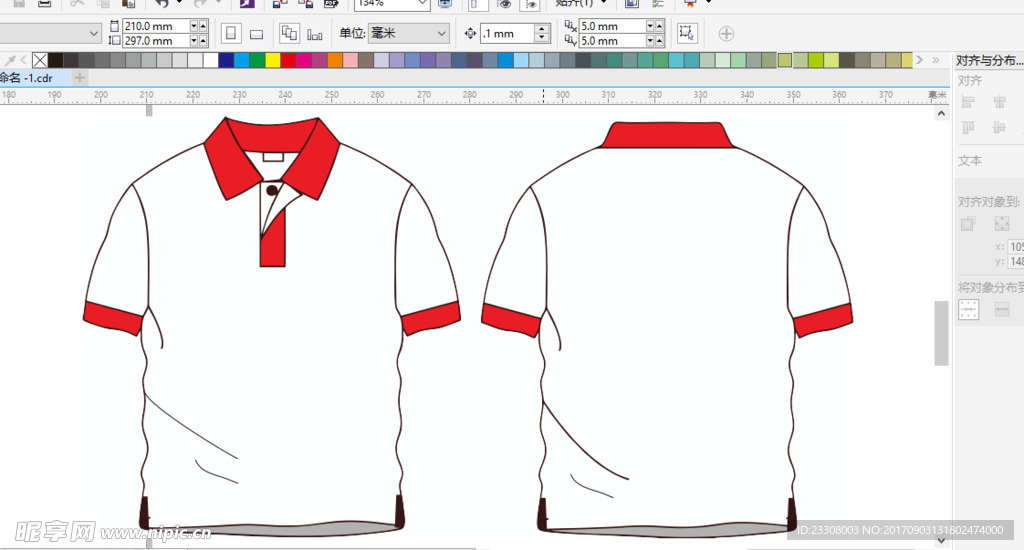Click the treat as filled icon

pyautogui.click(x=687, y=33)
